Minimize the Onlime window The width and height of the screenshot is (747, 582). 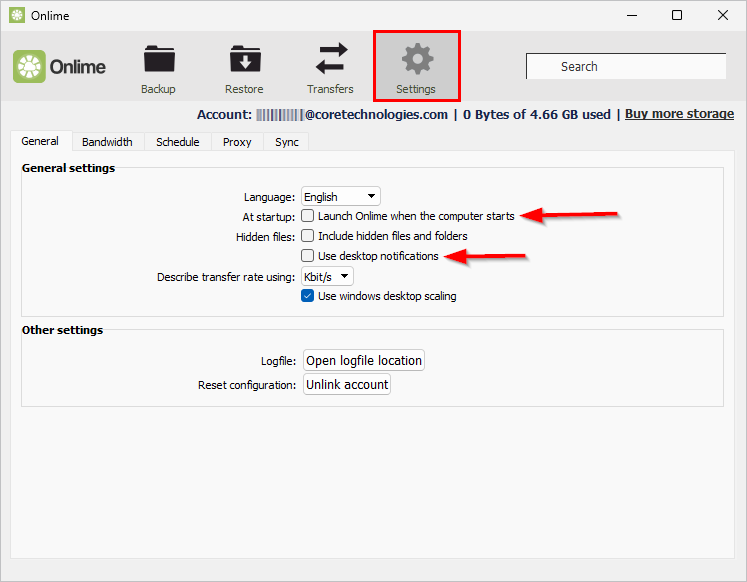point(632,15)
